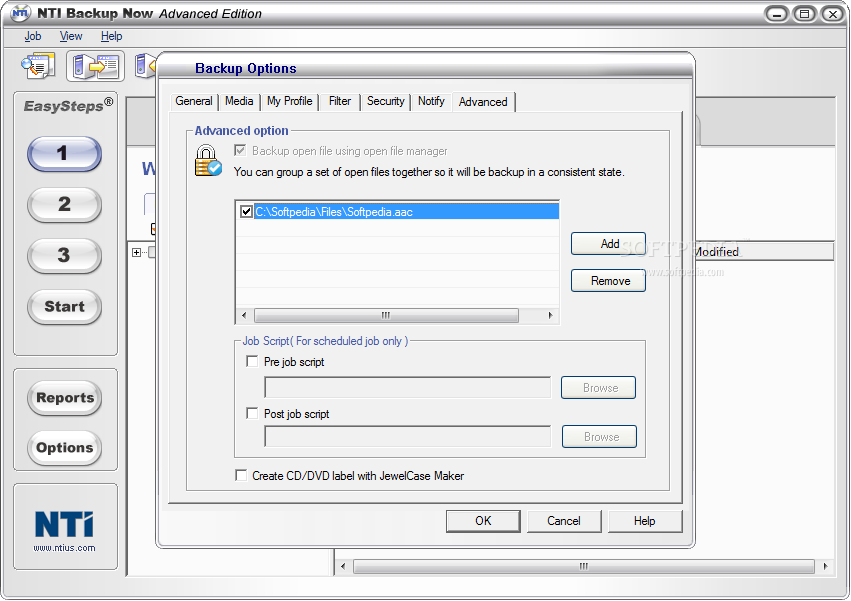
Task: Open the Help menu
Action: pos(111,36)
